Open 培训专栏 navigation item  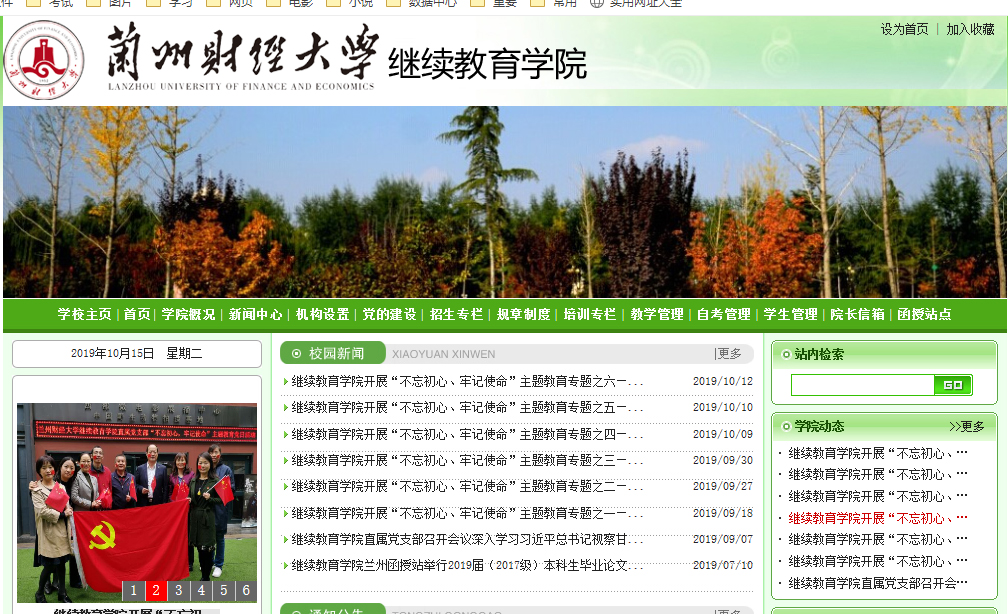coord(590,314)
